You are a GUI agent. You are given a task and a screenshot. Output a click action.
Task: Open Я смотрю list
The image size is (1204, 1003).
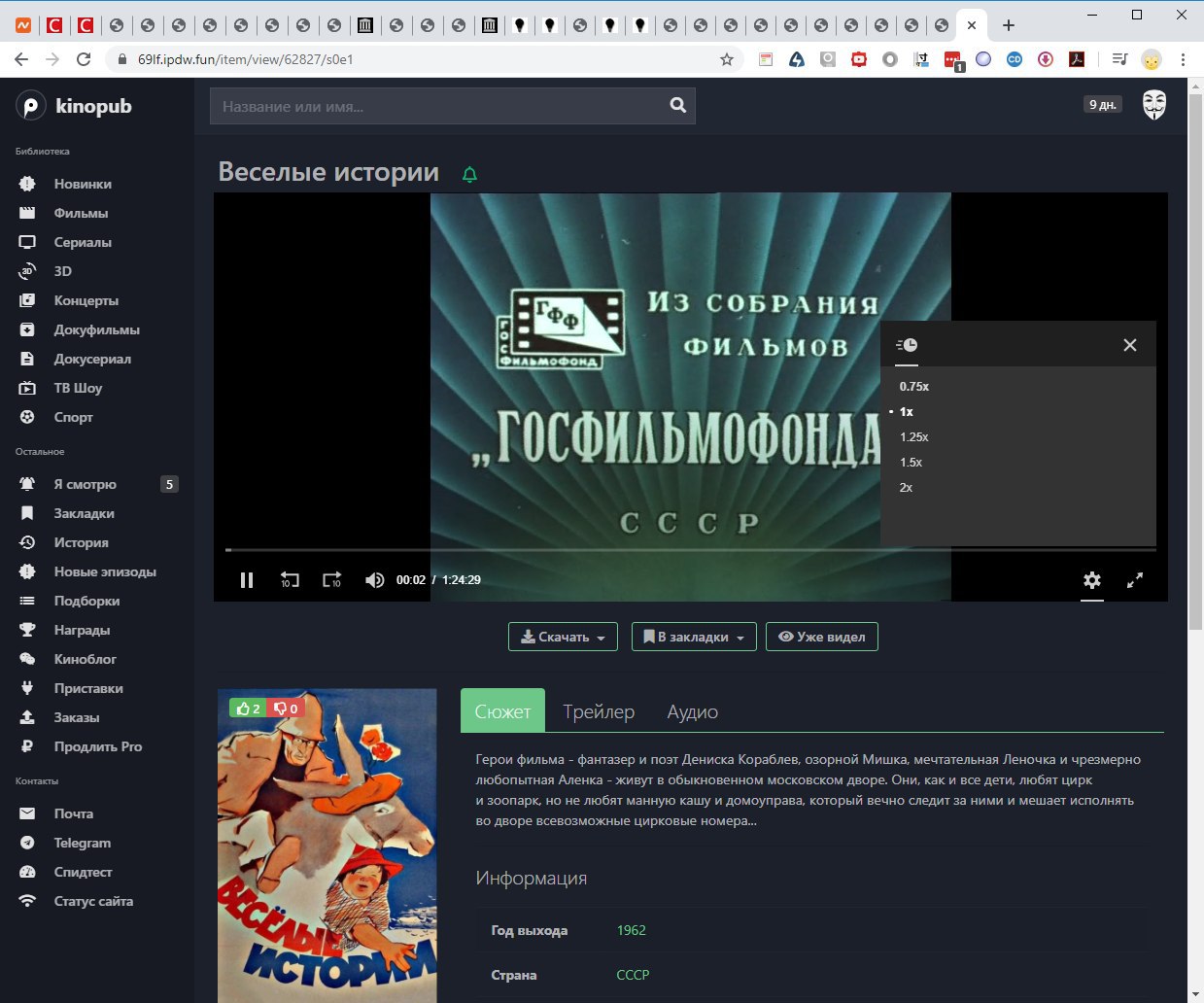click(x=86, y=484)
